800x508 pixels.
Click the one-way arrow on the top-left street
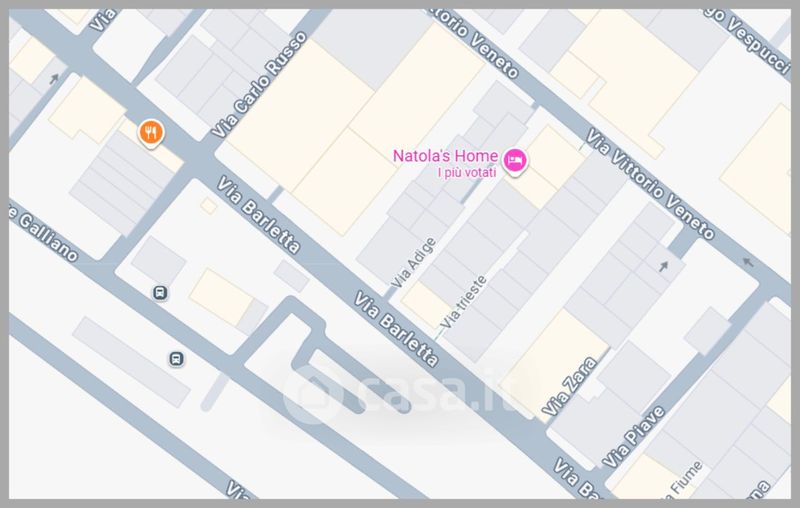tap(54, 79)
